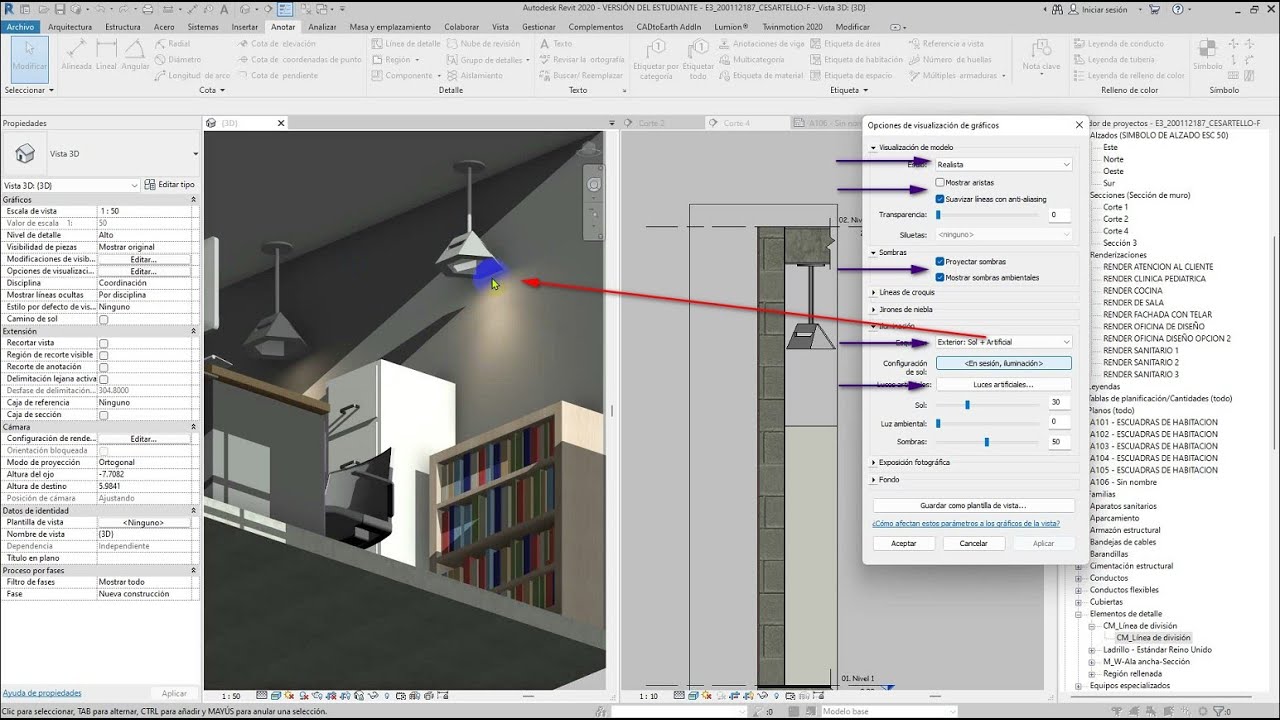
Task: Select RENDER COCINA in project browser
Action: 1132,291
